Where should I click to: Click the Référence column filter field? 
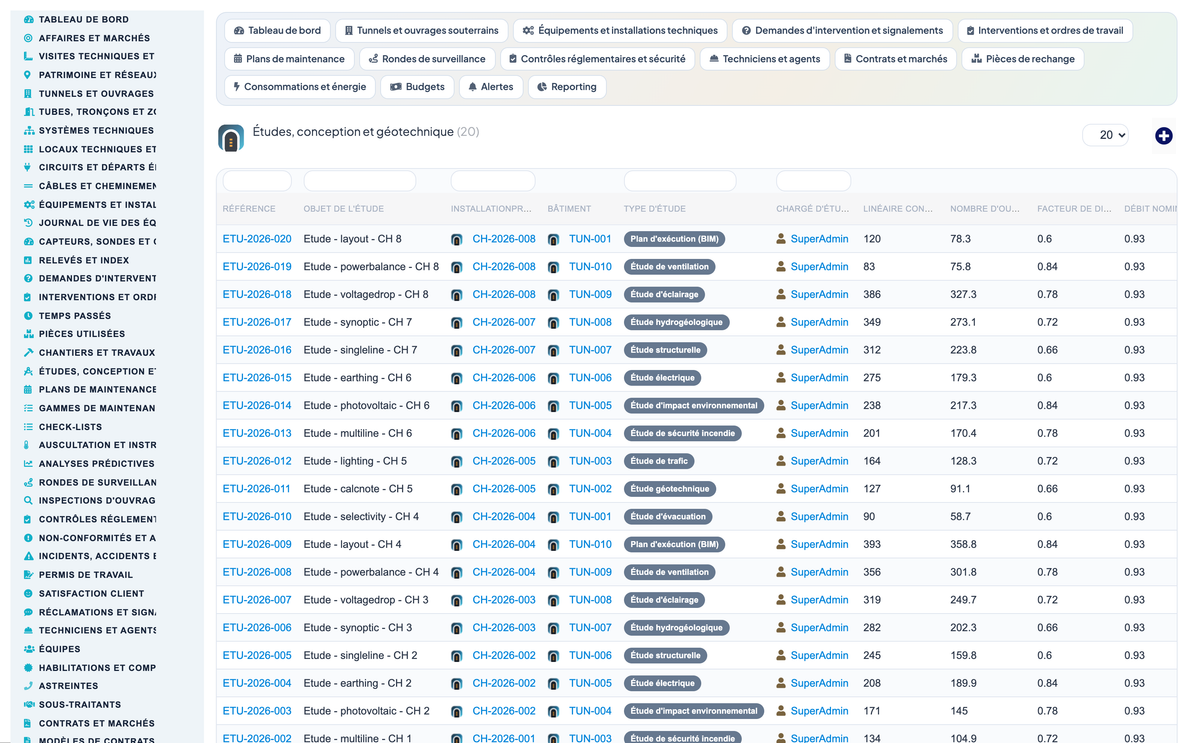(257, 181)
